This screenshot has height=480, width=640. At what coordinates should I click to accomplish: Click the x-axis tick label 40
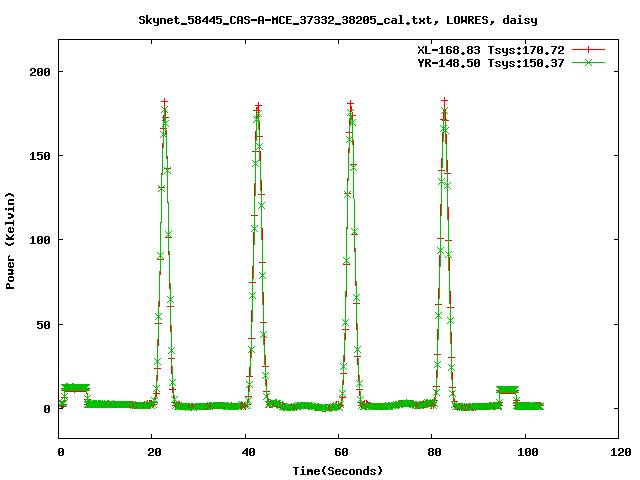pyautogui.click(x=248, y=452)
